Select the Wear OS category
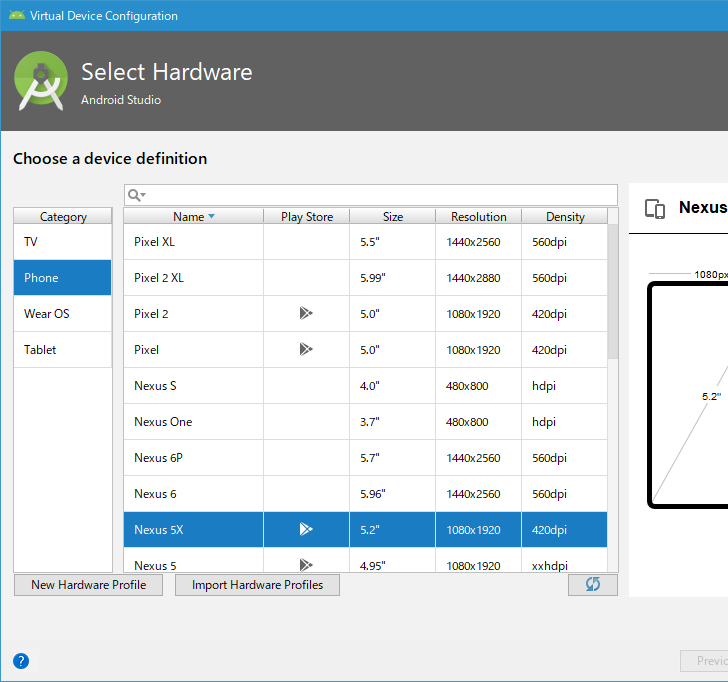The image size is (728, 682). click(63, 314)
